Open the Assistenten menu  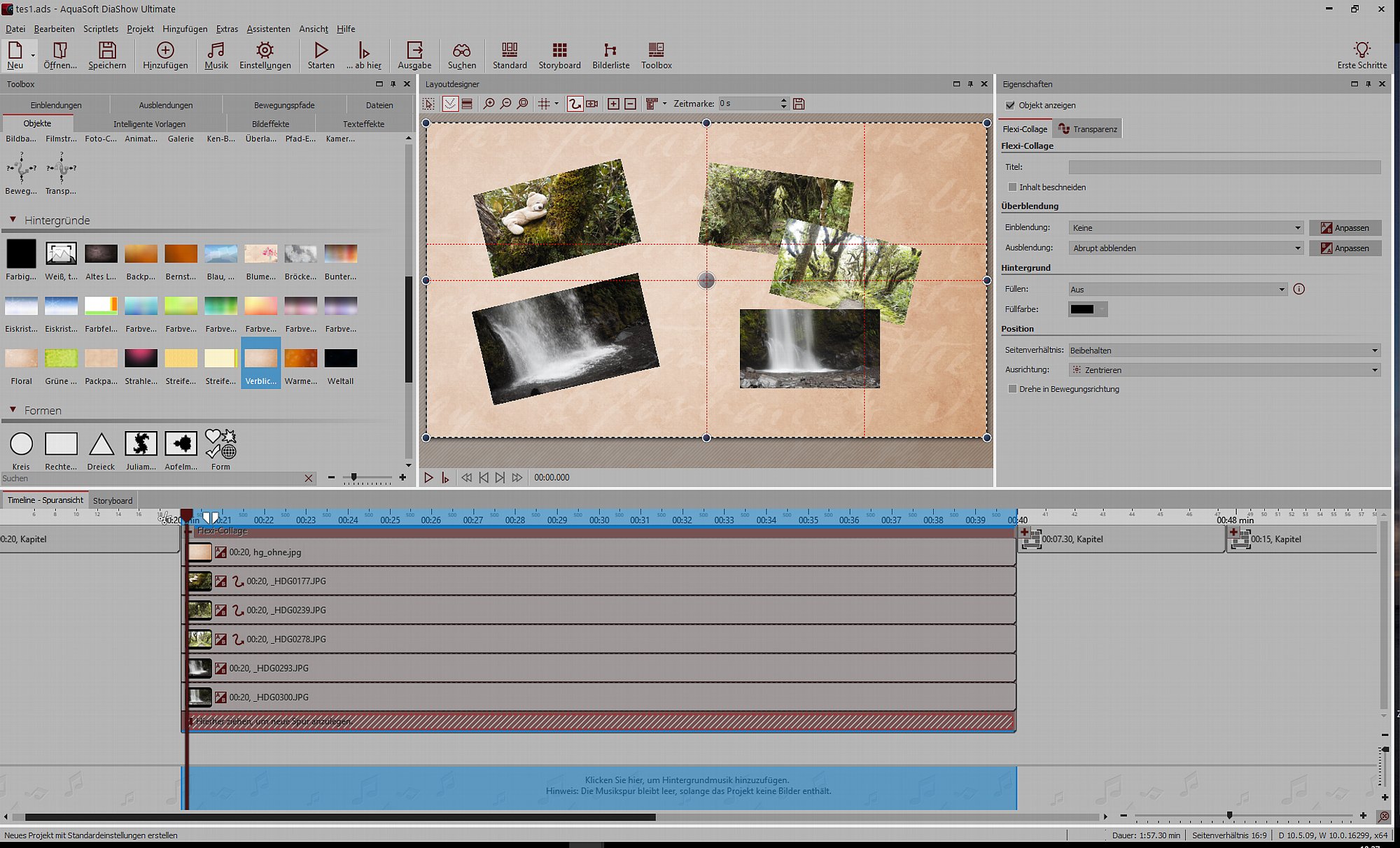pos(268,29)
